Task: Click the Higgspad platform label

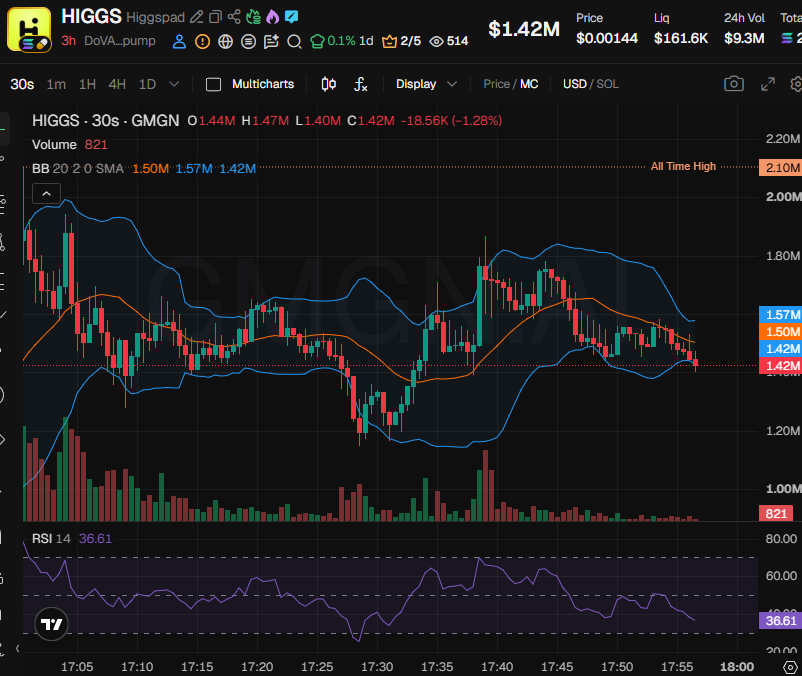Action: coord(155,17)
